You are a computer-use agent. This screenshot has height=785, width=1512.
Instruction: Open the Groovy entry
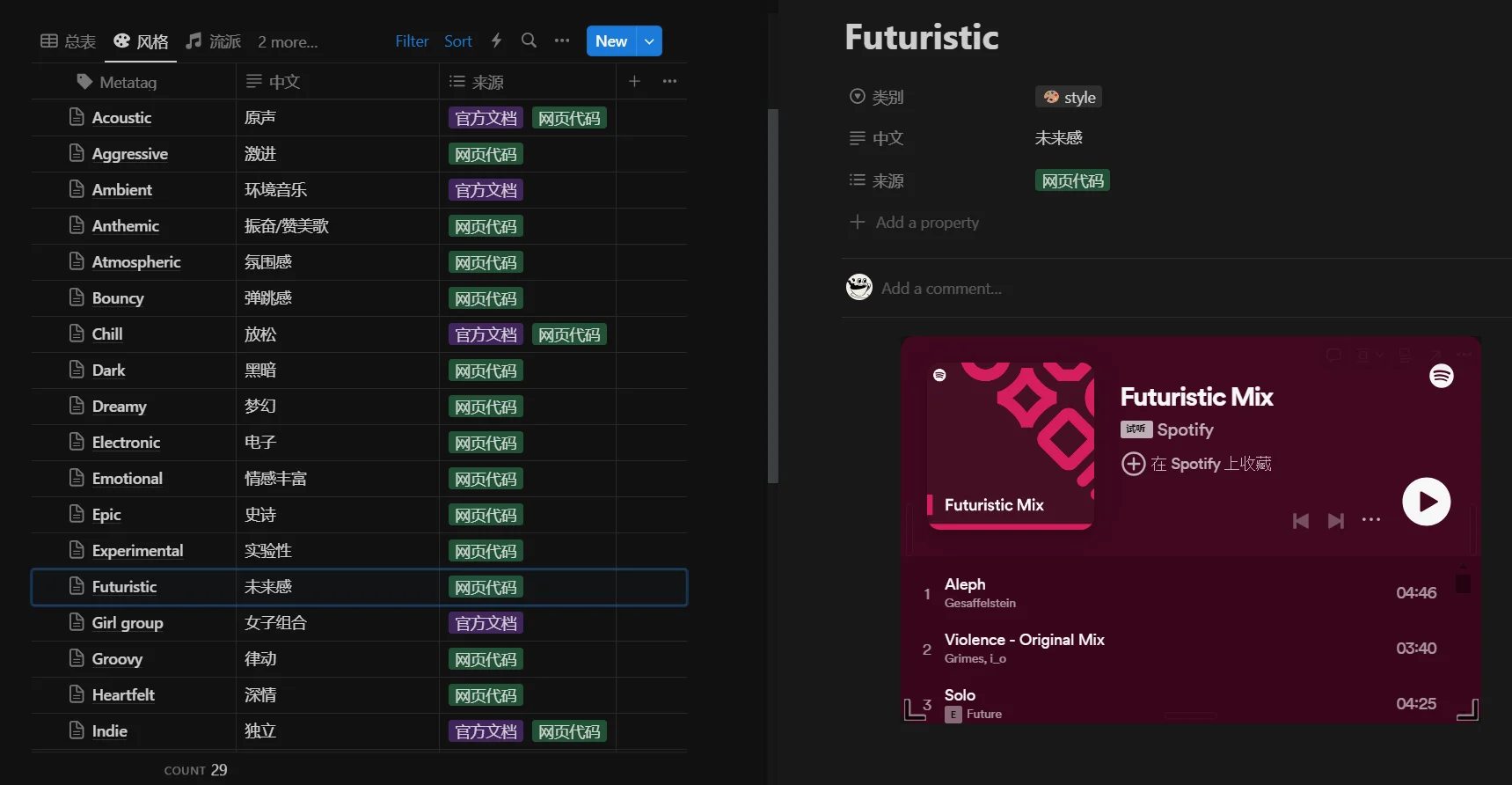pos(117,659)
